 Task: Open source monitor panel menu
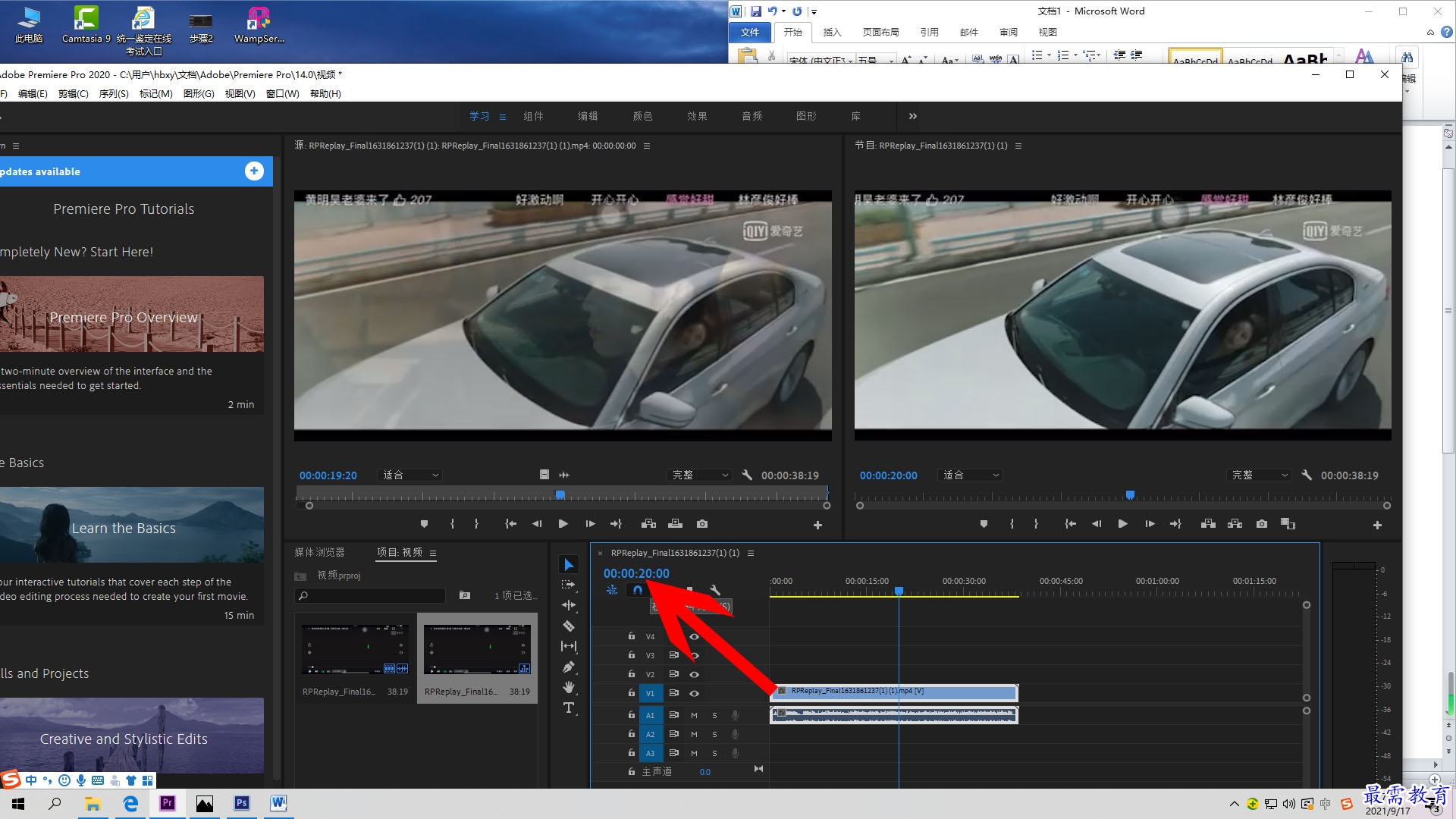pos(647,146)
